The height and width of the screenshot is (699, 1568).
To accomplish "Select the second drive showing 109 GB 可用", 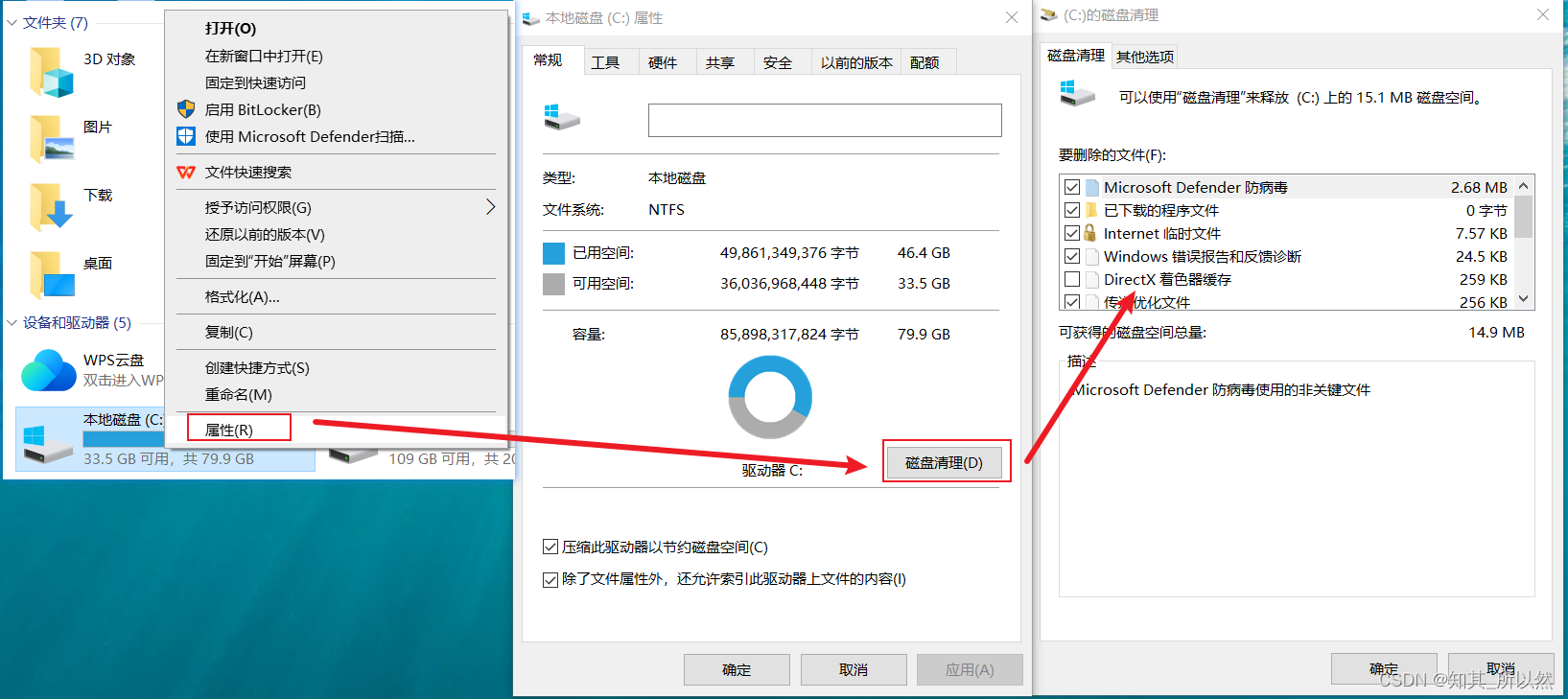I will click(422, 457).
